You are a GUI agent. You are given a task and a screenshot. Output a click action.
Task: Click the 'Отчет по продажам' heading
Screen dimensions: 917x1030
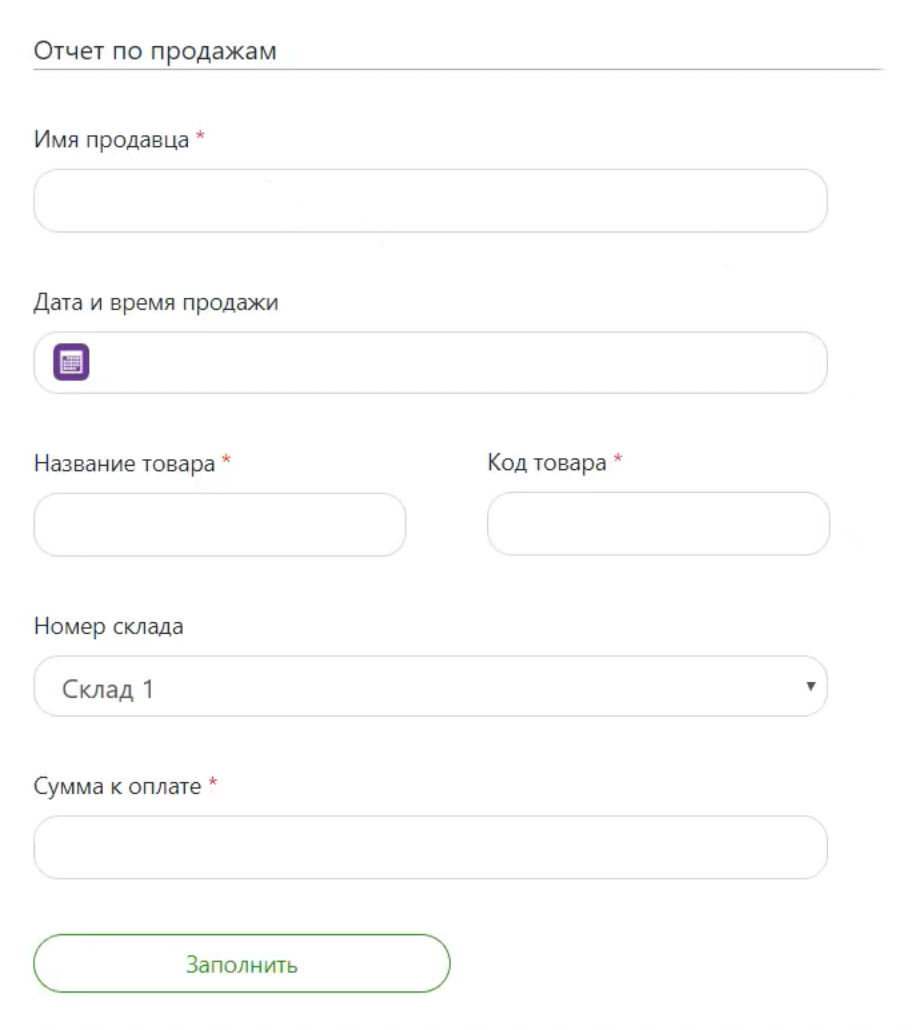[x=155, y=51]
